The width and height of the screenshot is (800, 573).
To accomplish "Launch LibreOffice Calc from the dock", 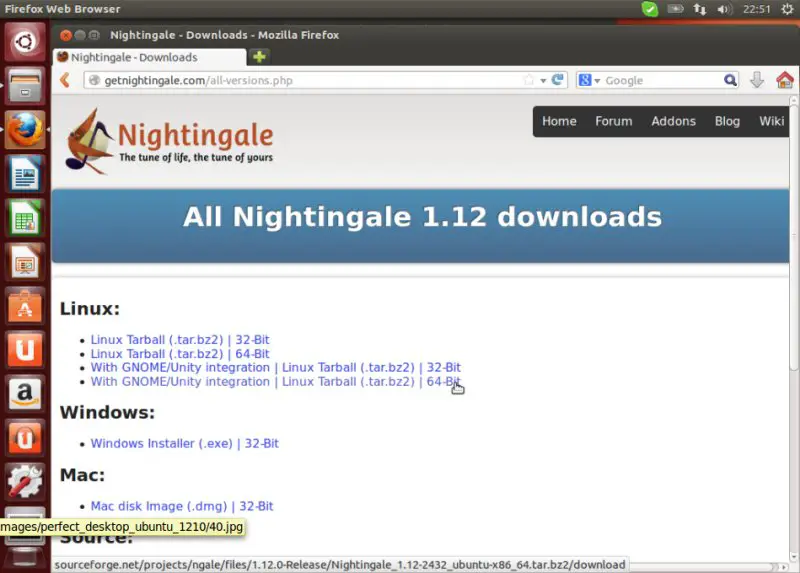I will pos(25,218).
